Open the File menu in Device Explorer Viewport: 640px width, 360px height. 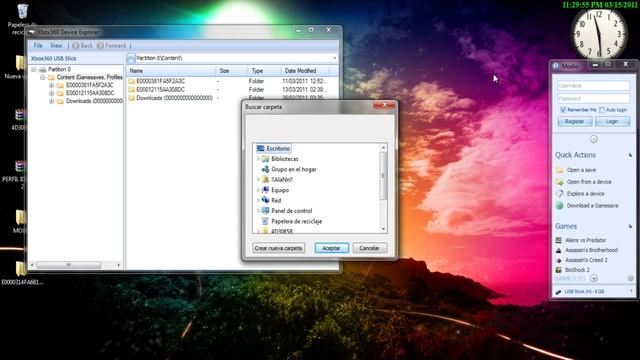point(38,45)
